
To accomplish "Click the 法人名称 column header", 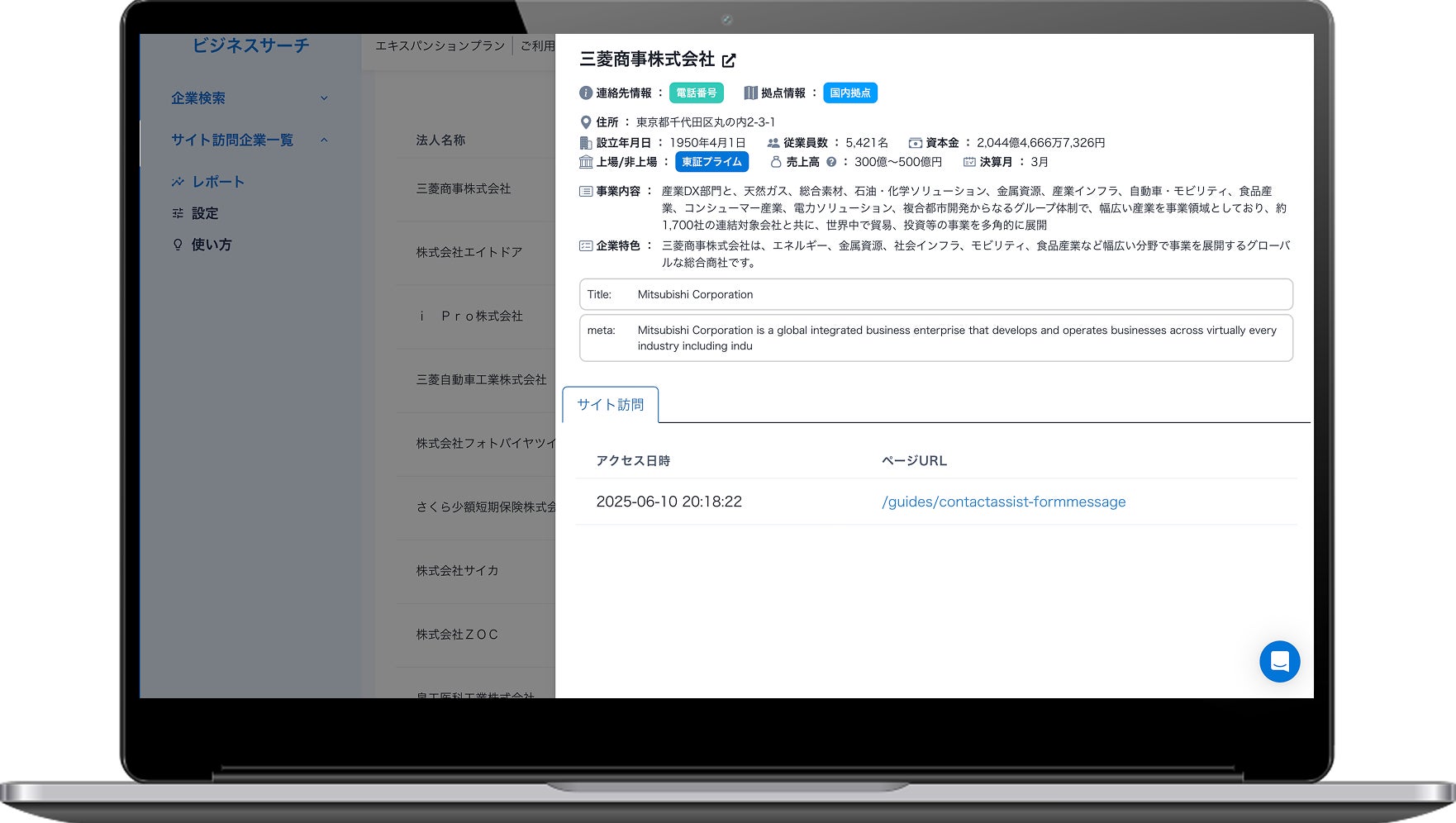I will click(x=440, y=140).
